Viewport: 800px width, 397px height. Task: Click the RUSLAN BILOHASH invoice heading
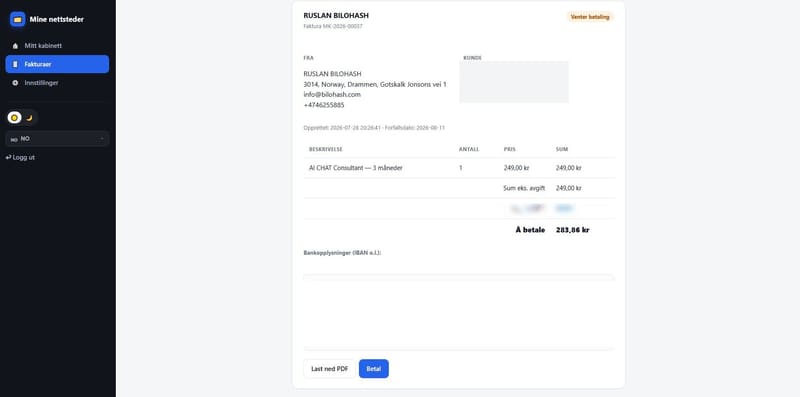tap(336, 16)
